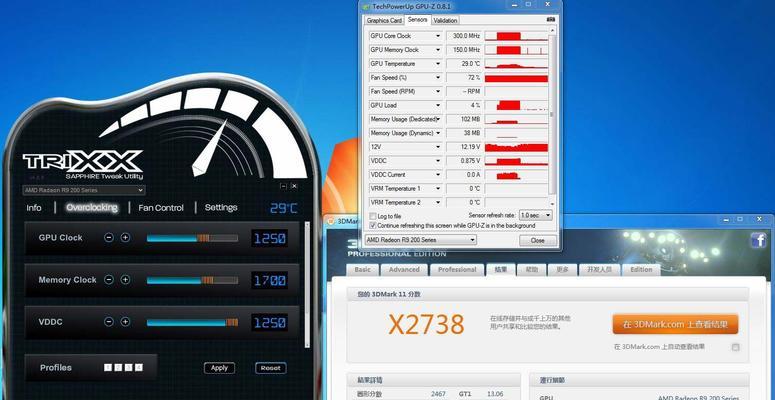The height and width of the screenshot is (400, 775).
Task: Click the GPU-Z screenshot camera icon
Action: (x=551, y=20)
